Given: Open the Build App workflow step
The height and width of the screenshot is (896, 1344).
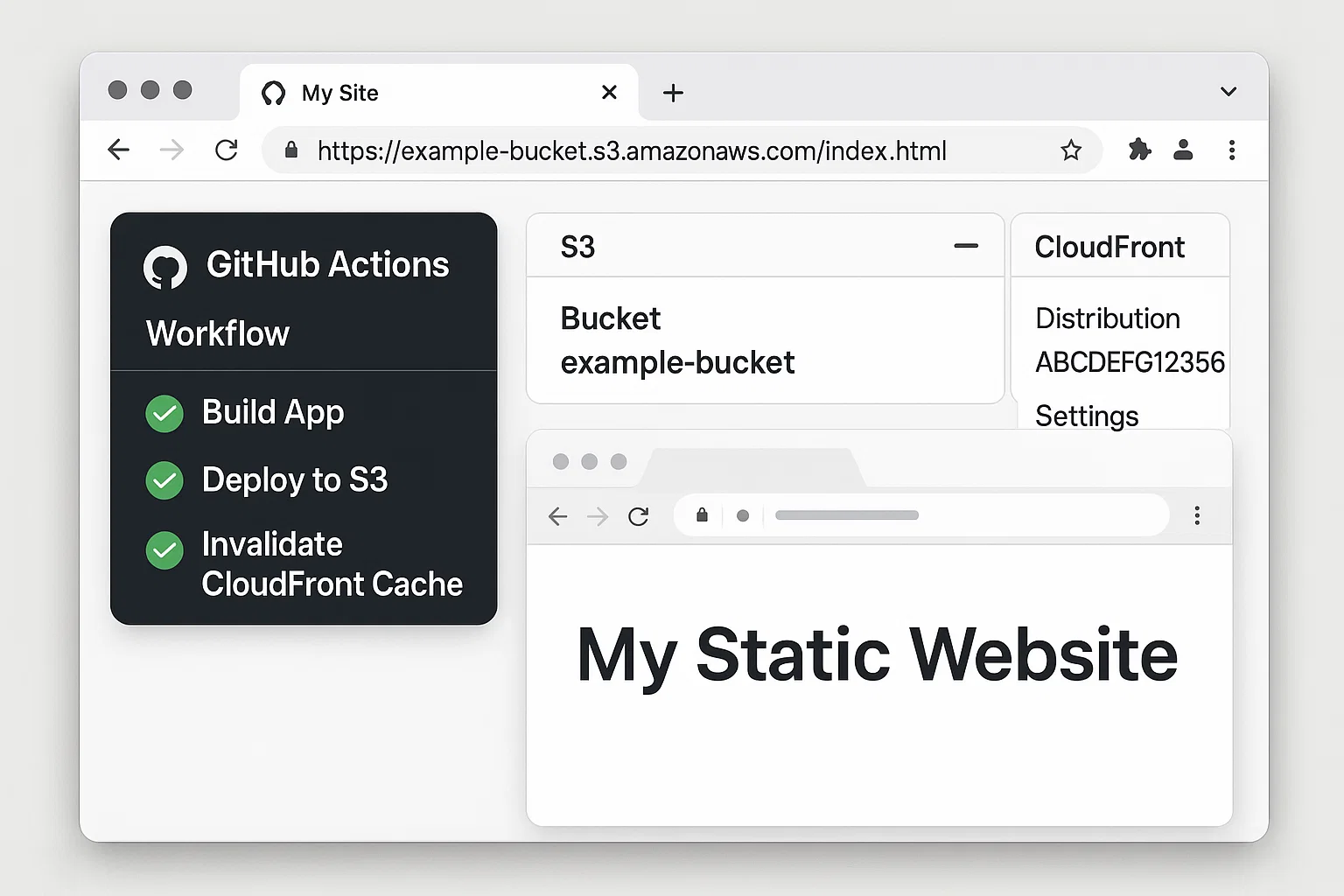Looking at the screenshot, I should (x=273, y=412).
